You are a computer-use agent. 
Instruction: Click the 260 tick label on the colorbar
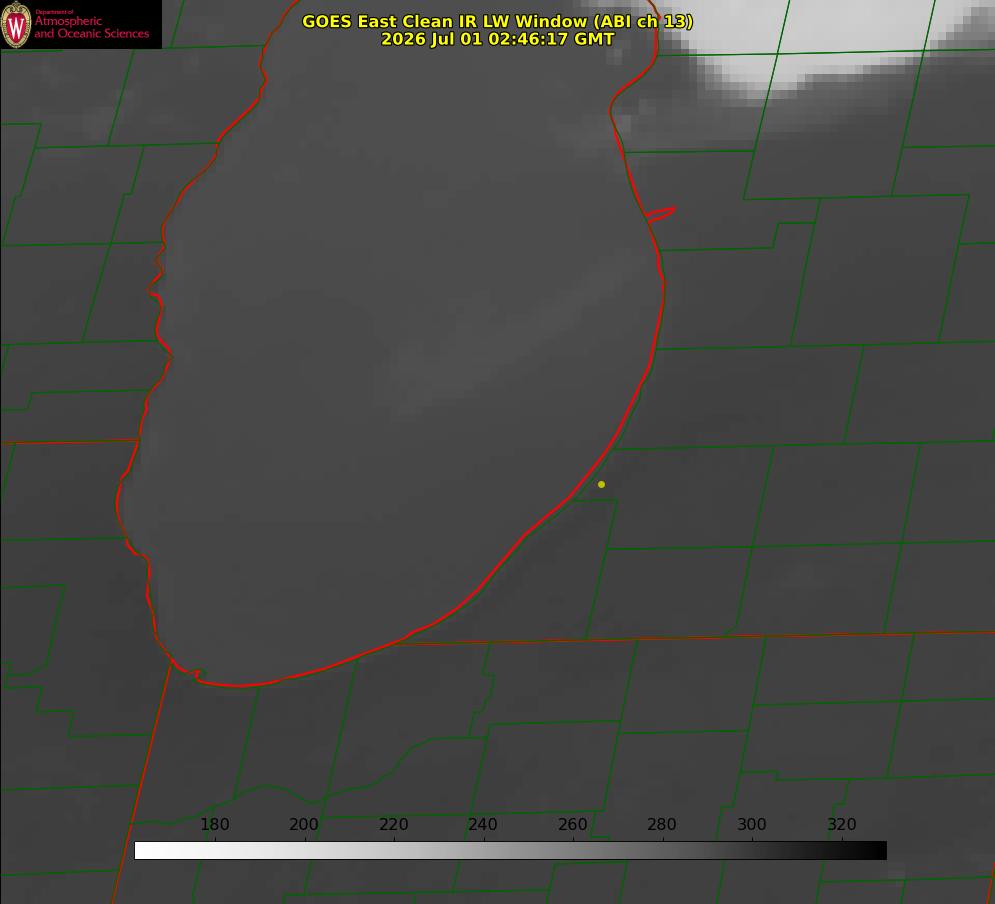[x=572, y=824]
